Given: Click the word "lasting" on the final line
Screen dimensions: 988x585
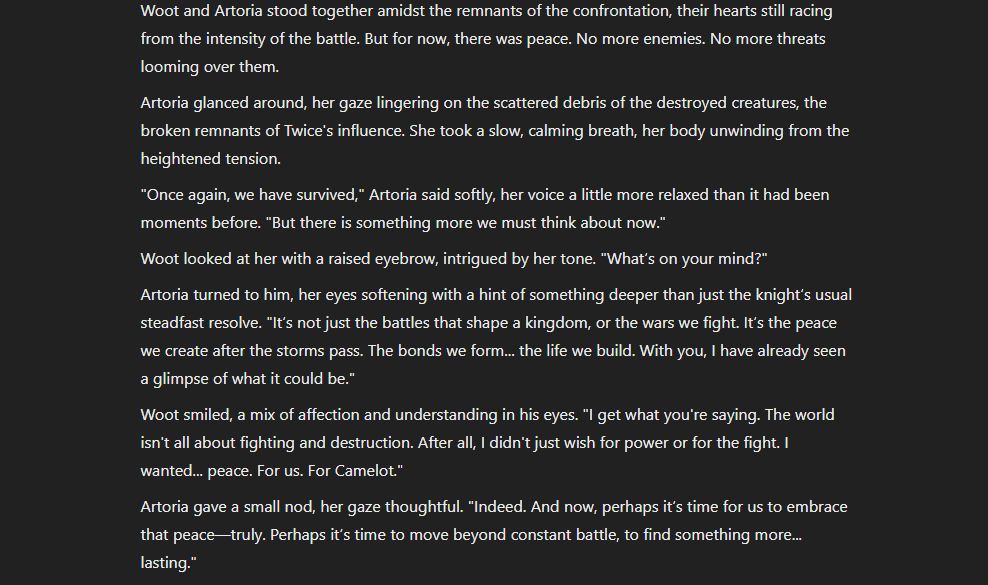Looking at the screenshot, I should tap(164, 563).
